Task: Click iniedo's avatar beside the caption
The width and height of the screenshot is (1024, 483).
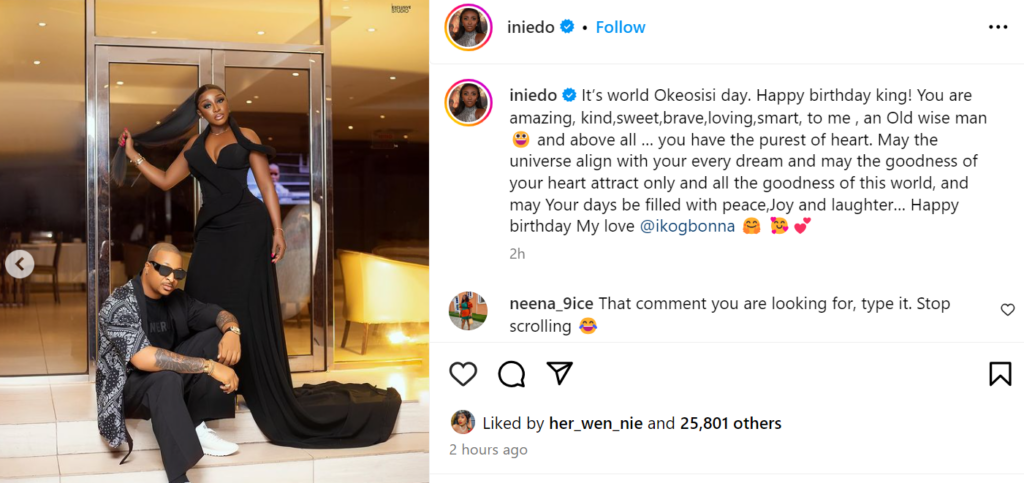Action: click(468, 102)
